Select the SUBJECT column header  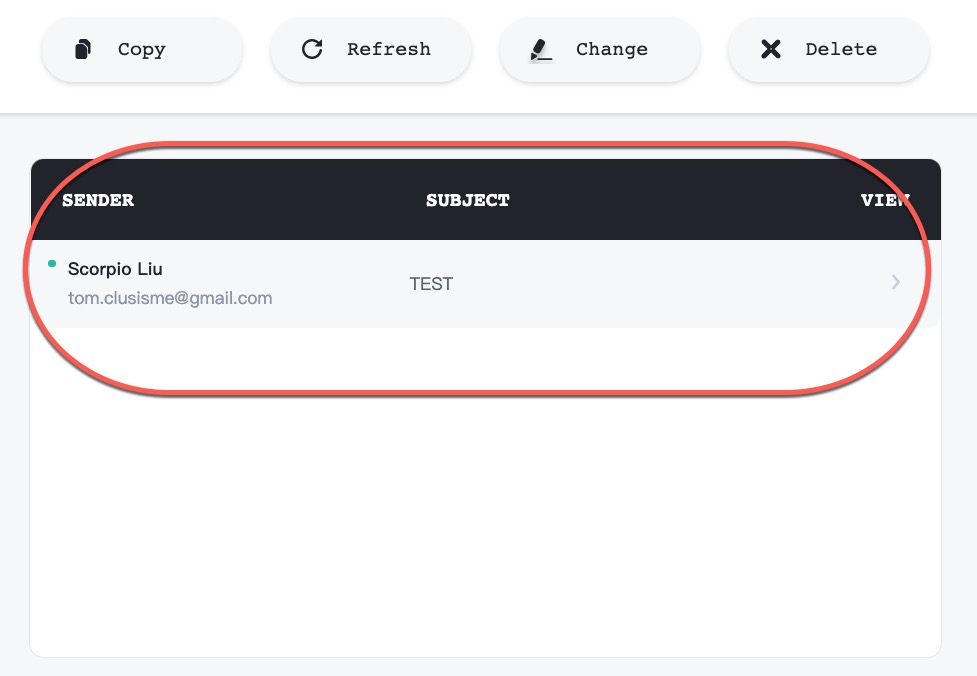467,200
